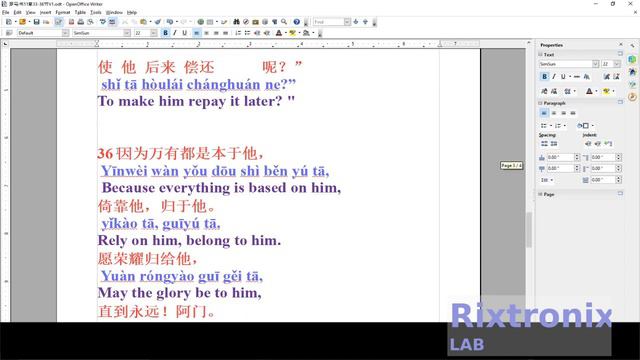This screenshot has height=360, width=640.
Task: Click into the Find toolbar search field
Action: pos(329,22)
